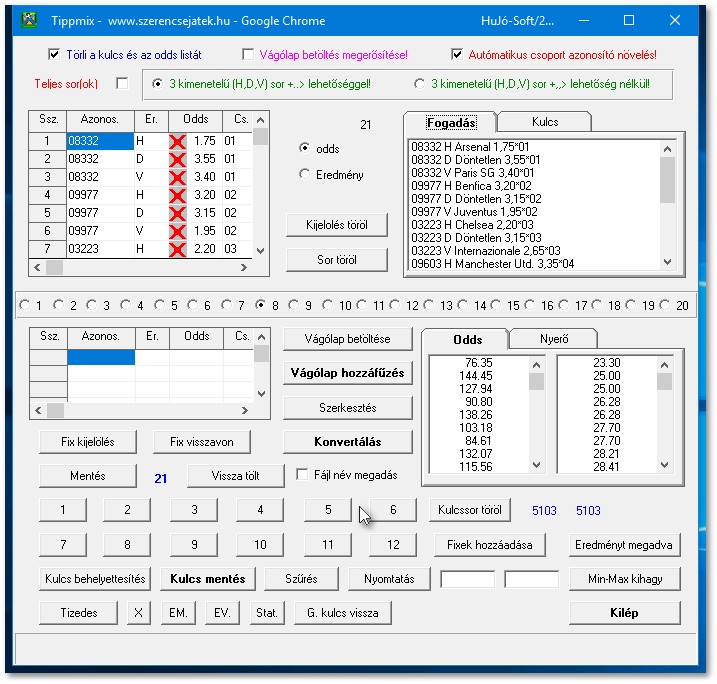This screenshot has width=717, height=684.
Task: Click down arrow of top table scrollbar
Action: (x=261, y=251)
